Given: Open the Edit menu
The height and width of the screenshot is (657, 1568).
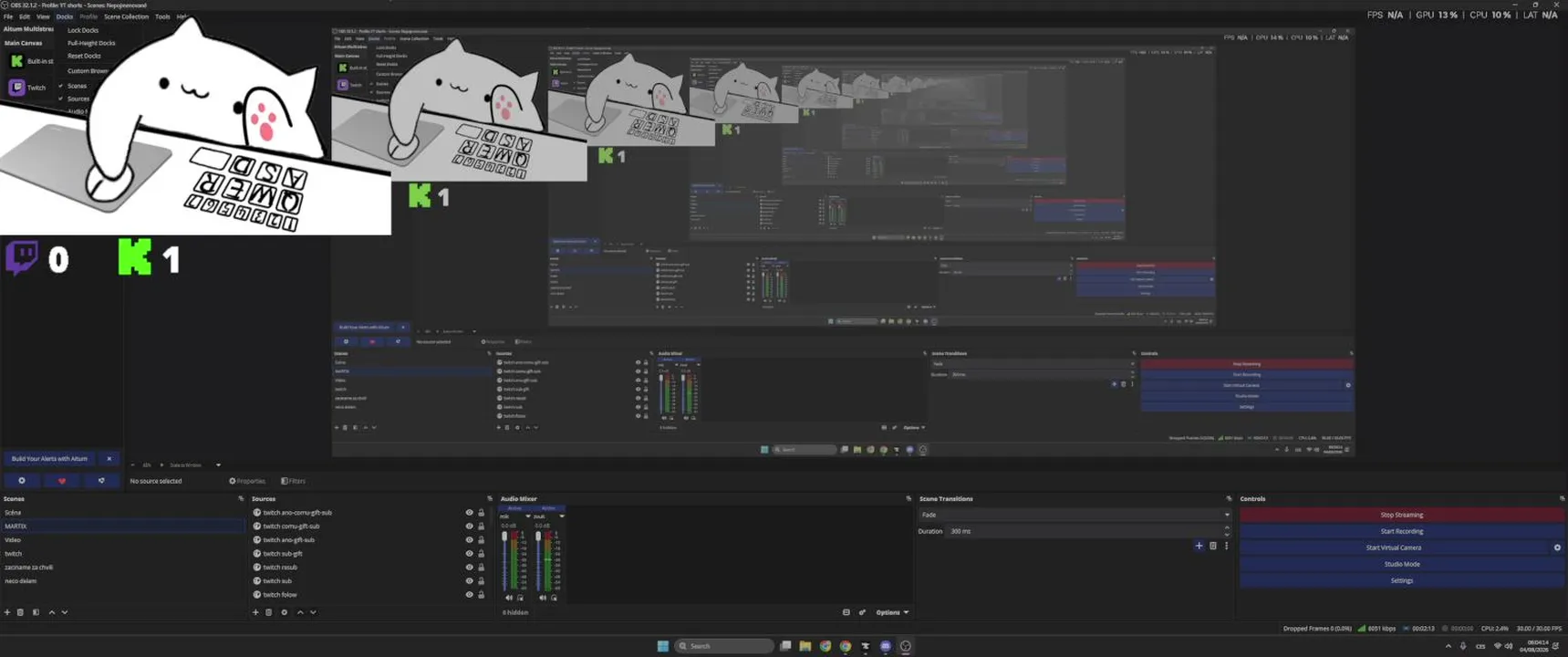Looking at the screenshot, I should click(x=25, y=16).
